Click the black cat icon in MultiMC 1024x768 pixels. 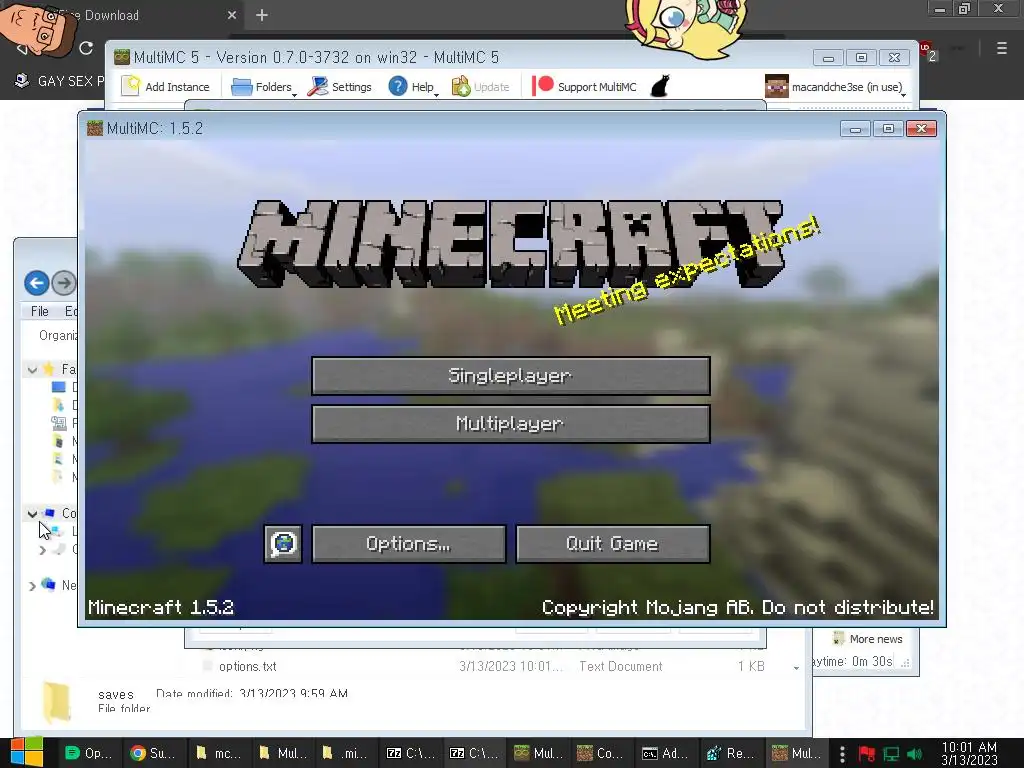[x=660, y=86]
